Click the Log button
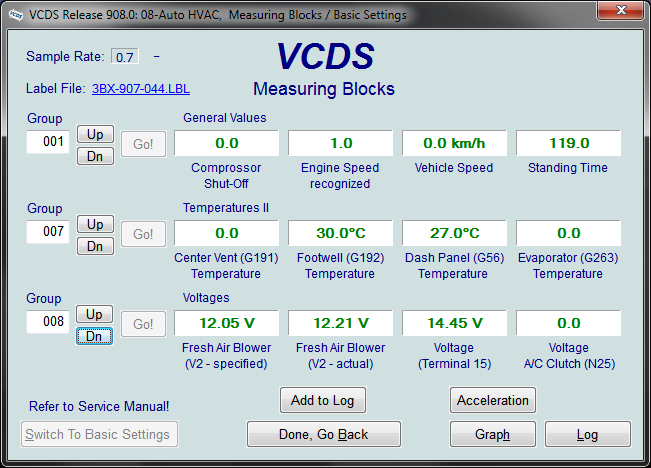The image size is (651, 468). pos(587,434)
